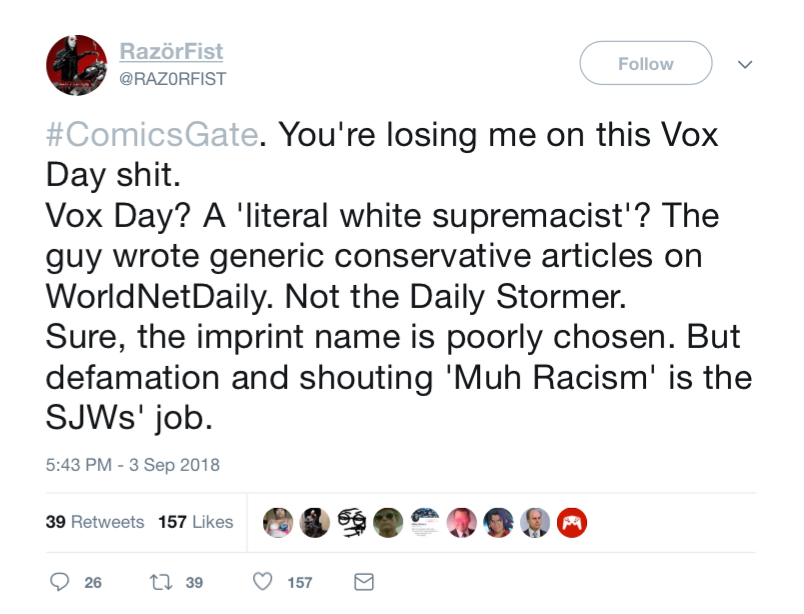Follow the RazörFist account
Viewport: 804px width, 614px height.
[x=646, y=63]
